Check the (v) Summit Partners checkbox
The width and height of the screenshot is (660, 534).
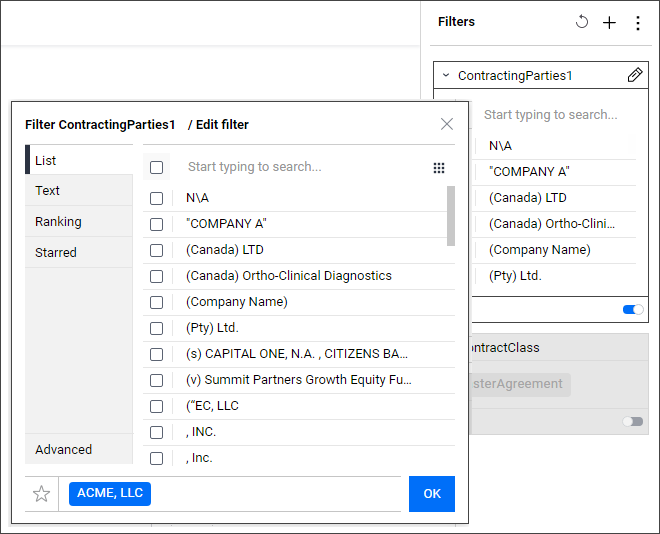coord(156,380)
